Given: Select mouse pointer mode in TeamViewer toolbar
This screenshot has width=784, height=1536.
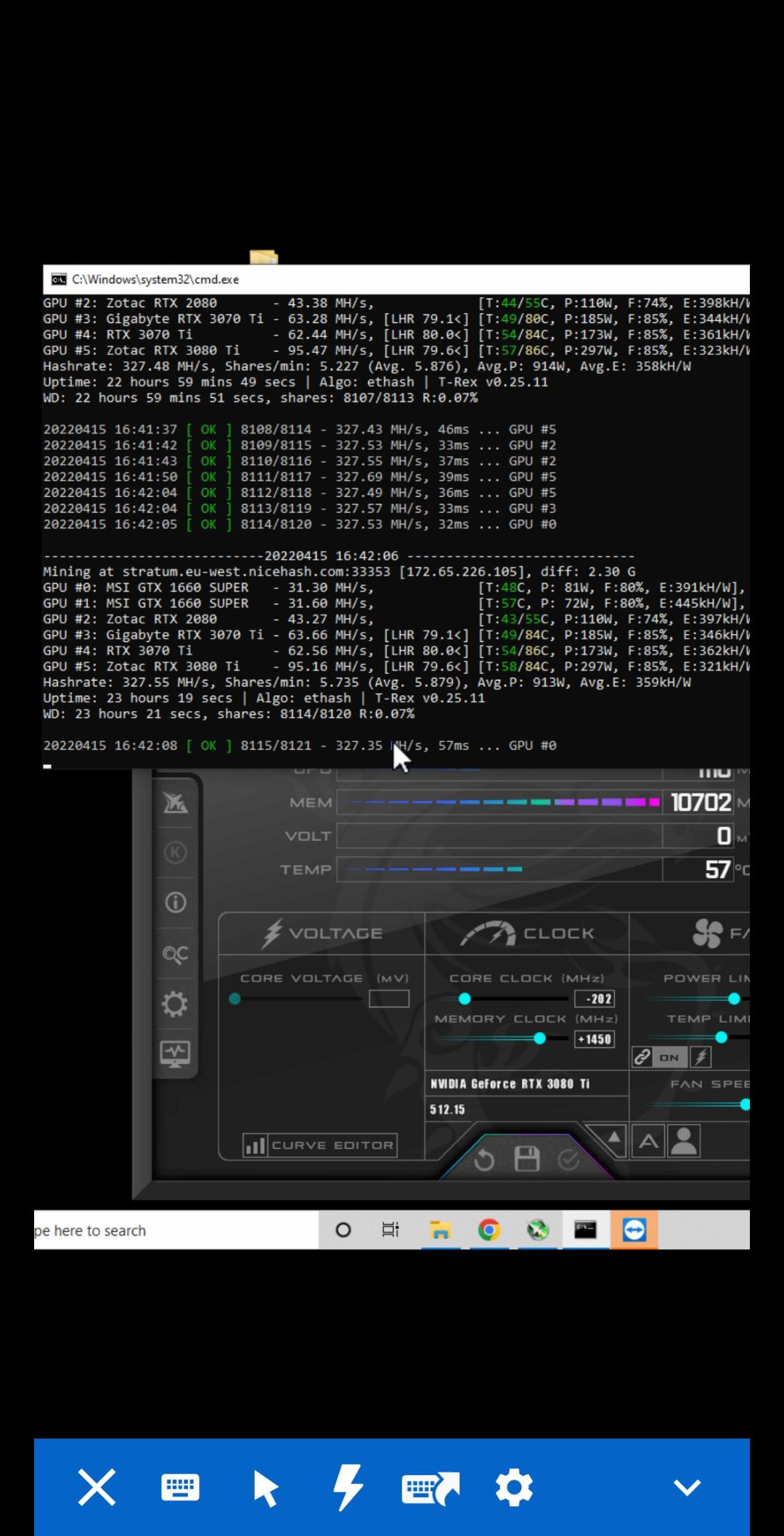Looking at the screenshot, I should point(265,1487).
